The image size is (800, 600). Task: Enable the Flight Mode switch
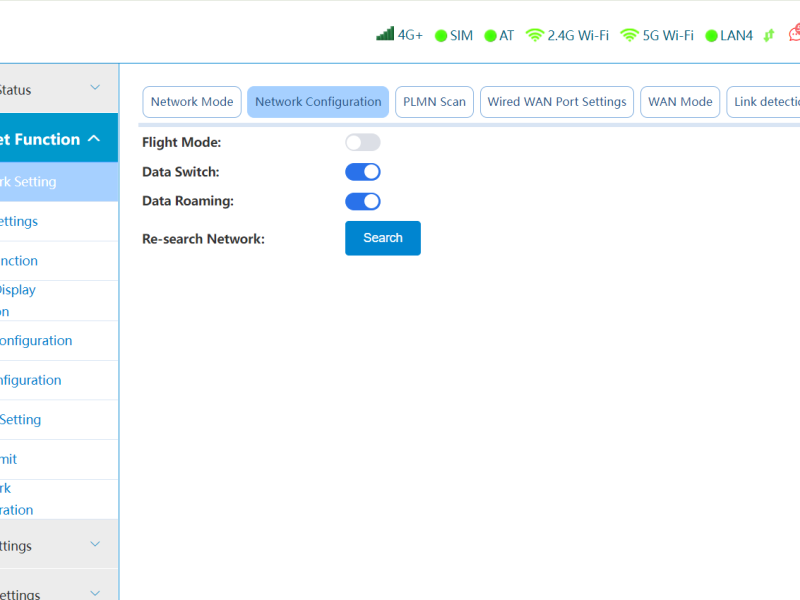pyautogui.click(x=362, y=142)
